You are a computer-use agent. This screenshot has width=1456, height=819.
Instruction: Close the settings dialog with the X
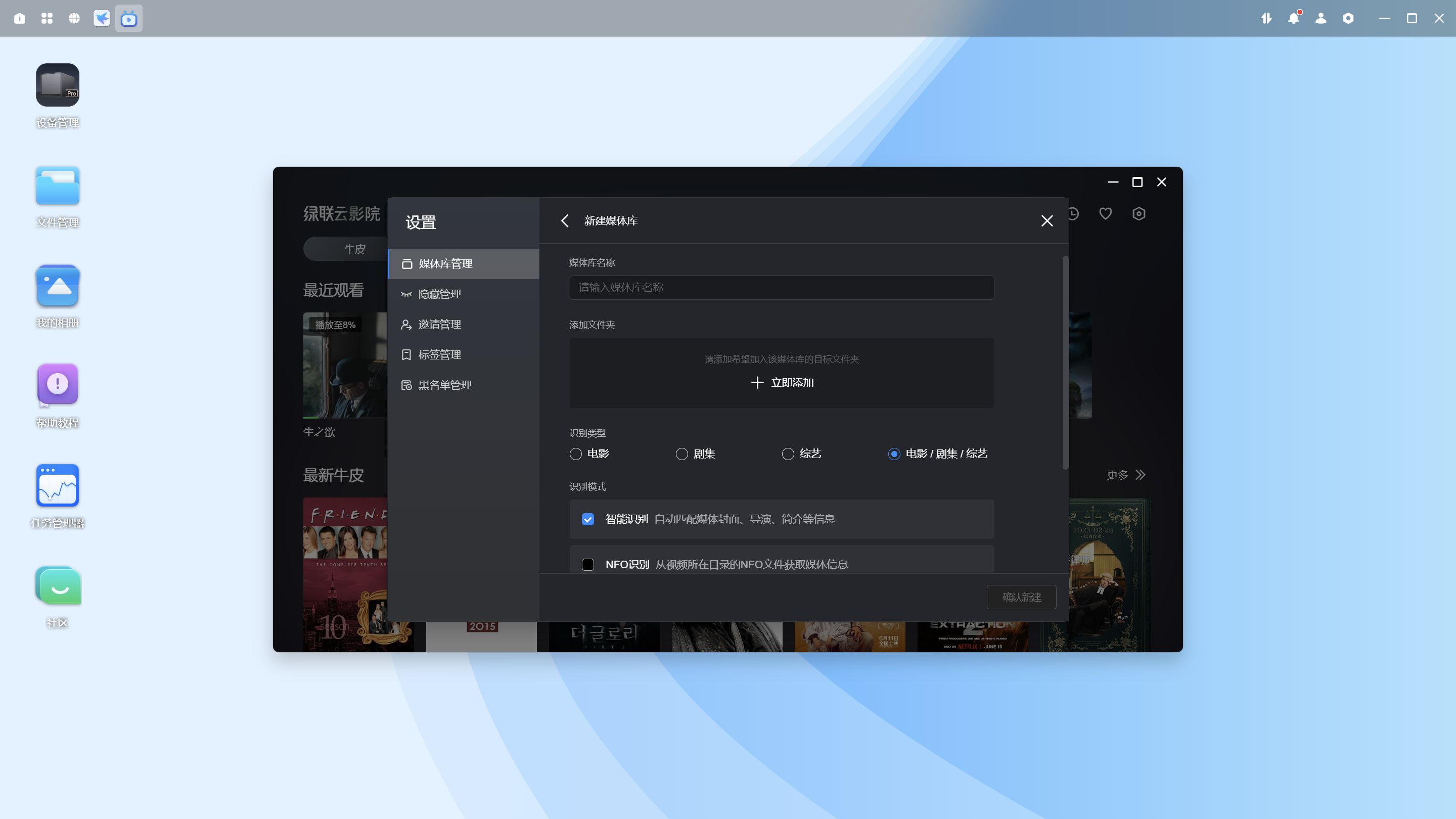pyautogui.click(x=1047, y=220)
